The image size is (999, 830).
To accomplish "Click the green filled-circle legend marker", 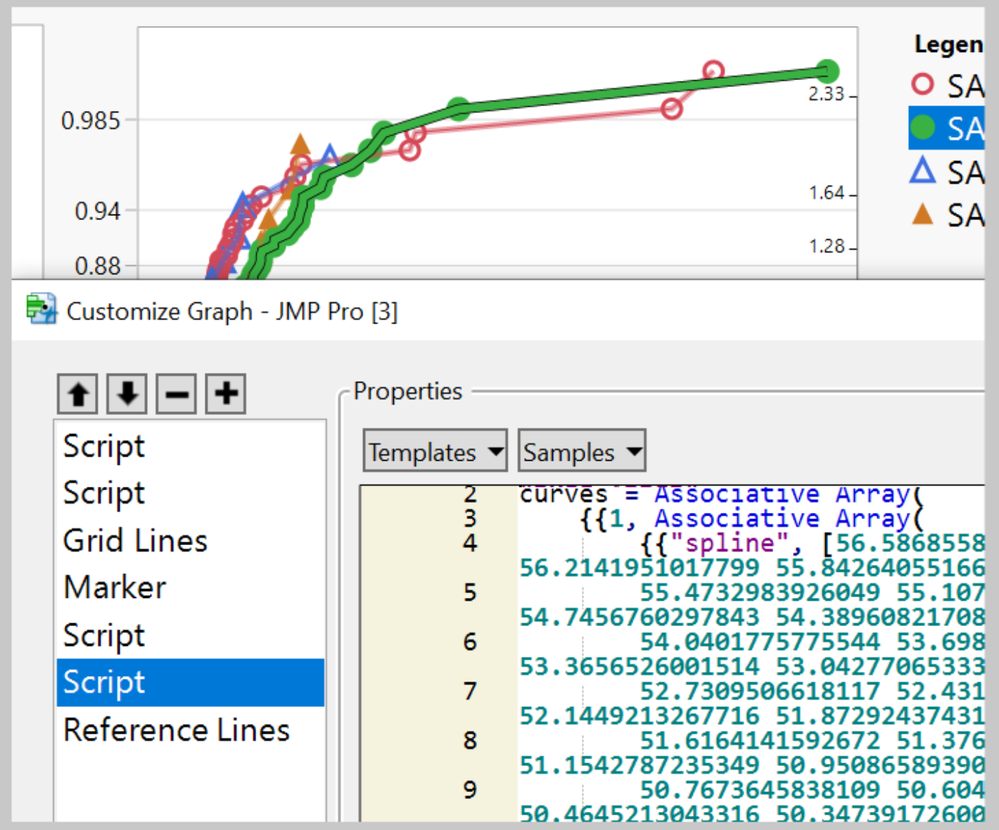I will 923,127.
